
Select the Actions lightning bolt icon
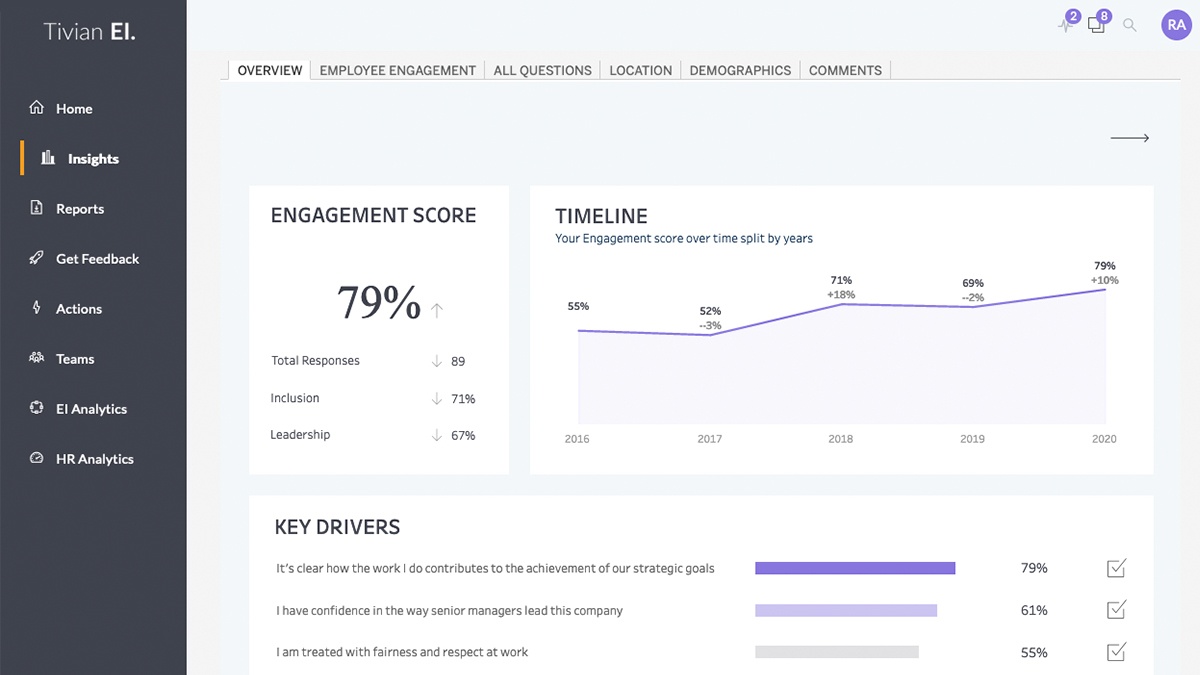point(37,308)
